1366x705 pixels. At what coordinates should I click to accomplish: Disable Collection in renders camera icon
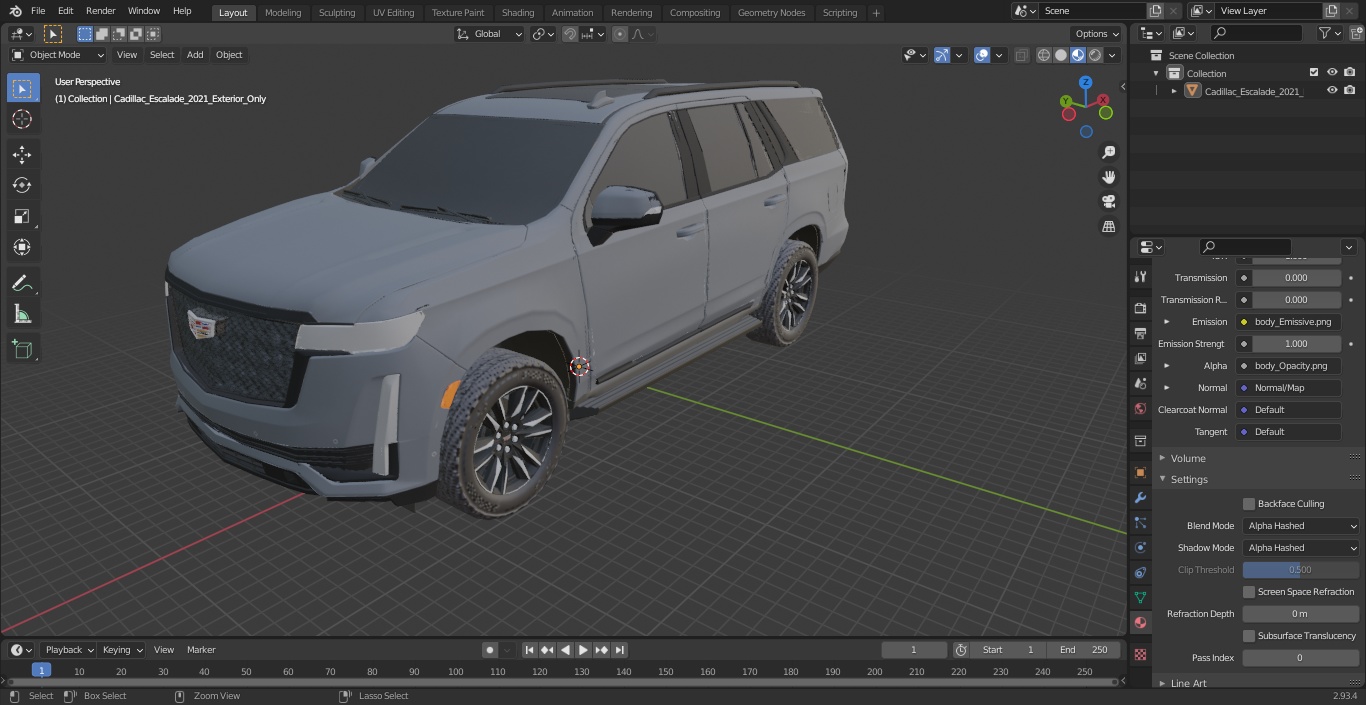(x=1350, y=73)
